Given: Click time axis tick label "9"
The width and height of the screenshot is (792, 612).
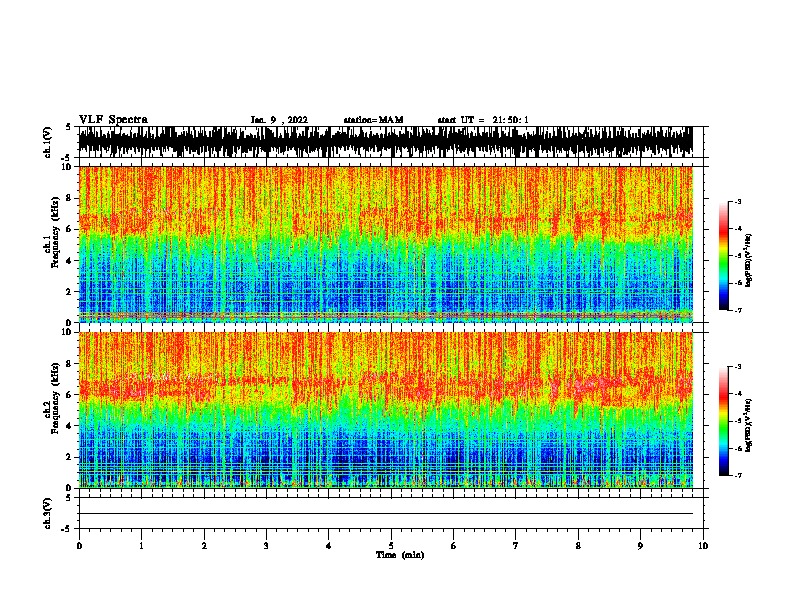Looking at the screenshot, I should [x=640, y=546].
